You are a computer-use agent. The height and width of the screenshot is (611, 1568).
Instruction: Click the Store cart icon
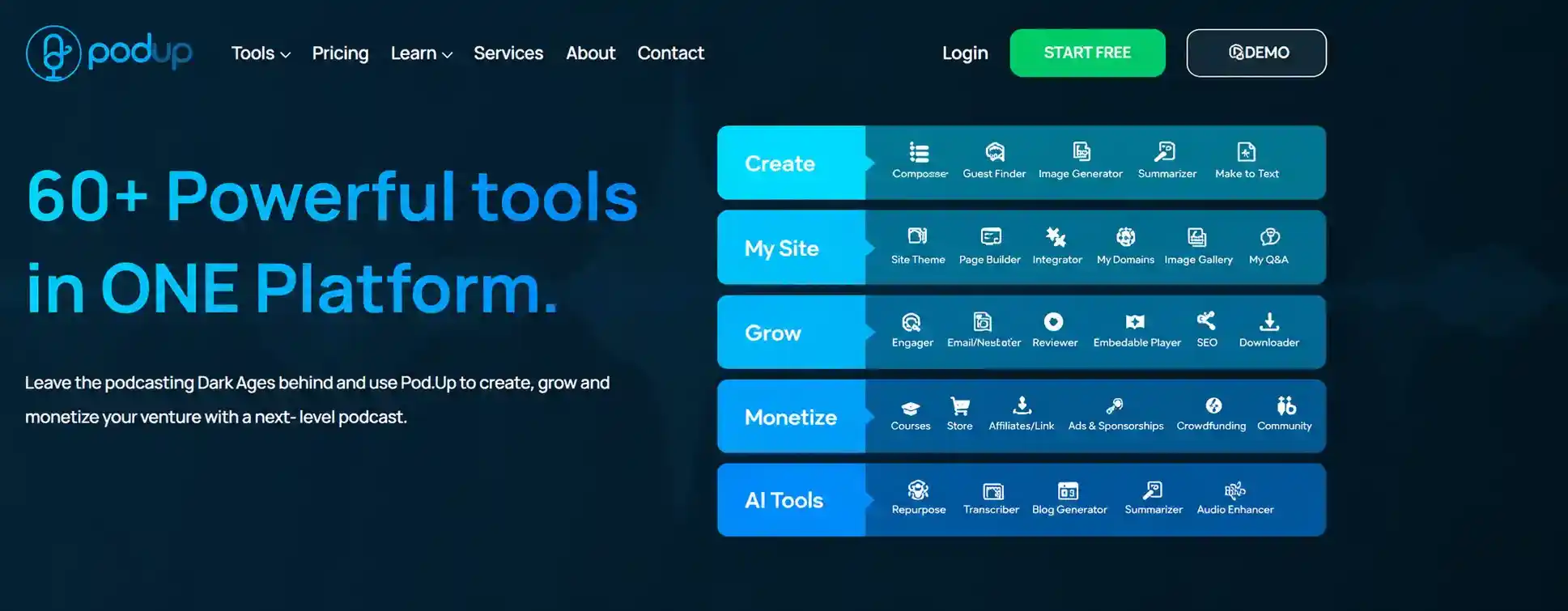(960, 406)
